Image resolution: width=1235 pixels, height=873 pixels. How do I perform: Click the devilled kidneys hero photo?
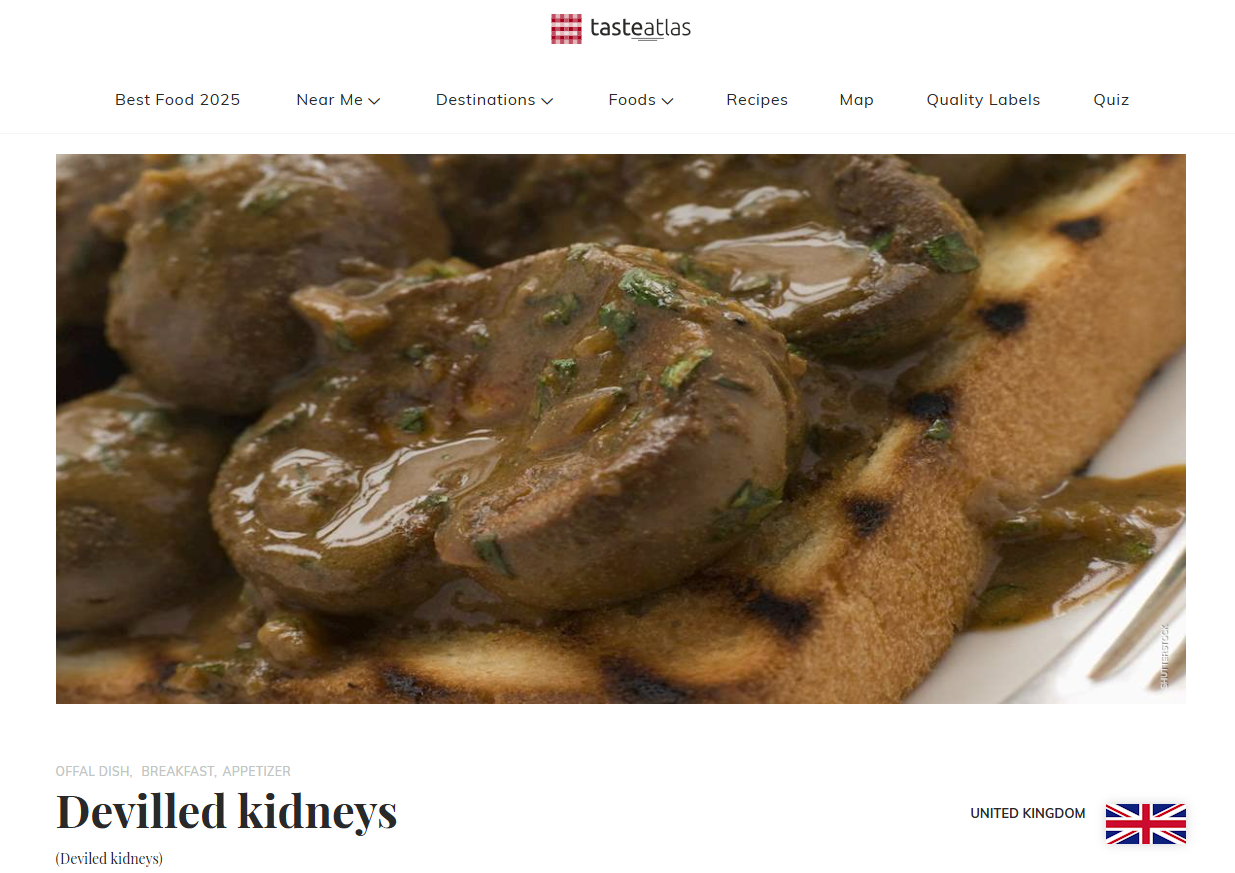click(621, 429)
